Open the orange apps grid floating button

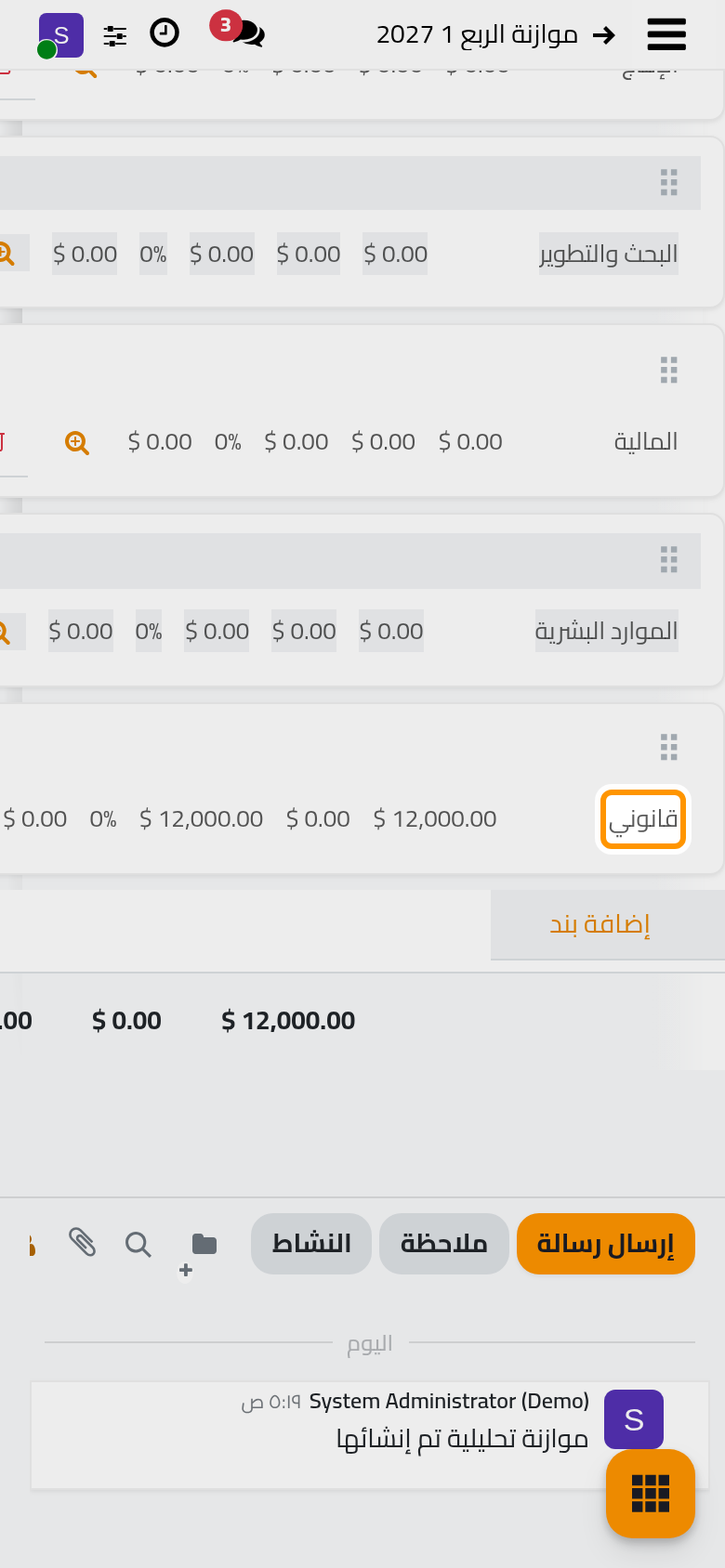[x=651, y=1494]
